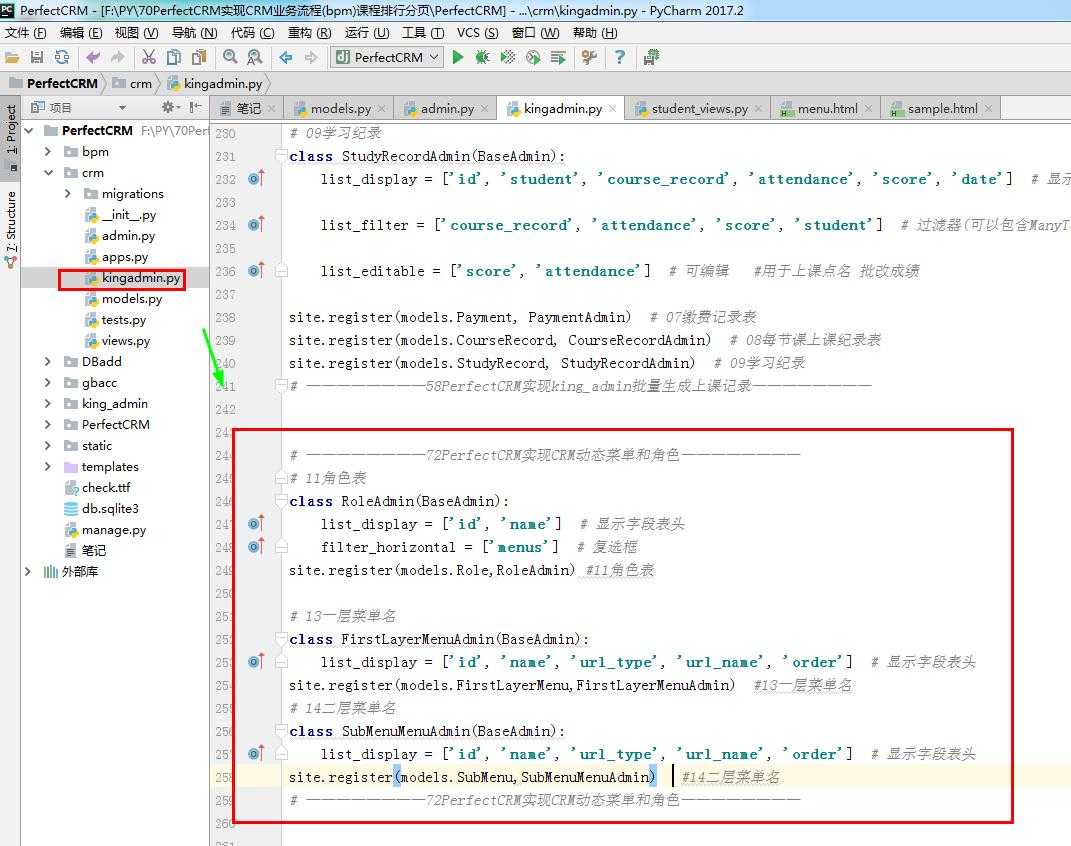Viewport: 1071px width, 846px height.
Task: Fold the RoleAdmin class
Action: (281, 501)
